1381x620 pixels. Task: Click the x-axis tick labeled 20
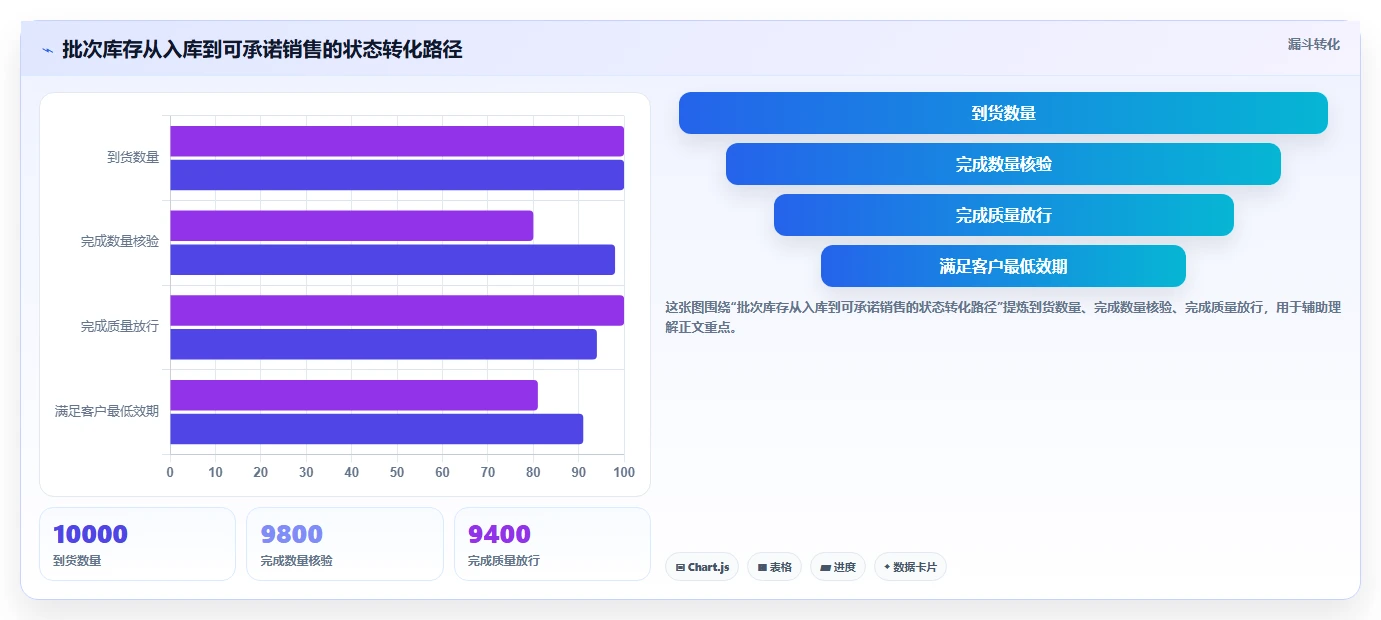pos(261,472)
